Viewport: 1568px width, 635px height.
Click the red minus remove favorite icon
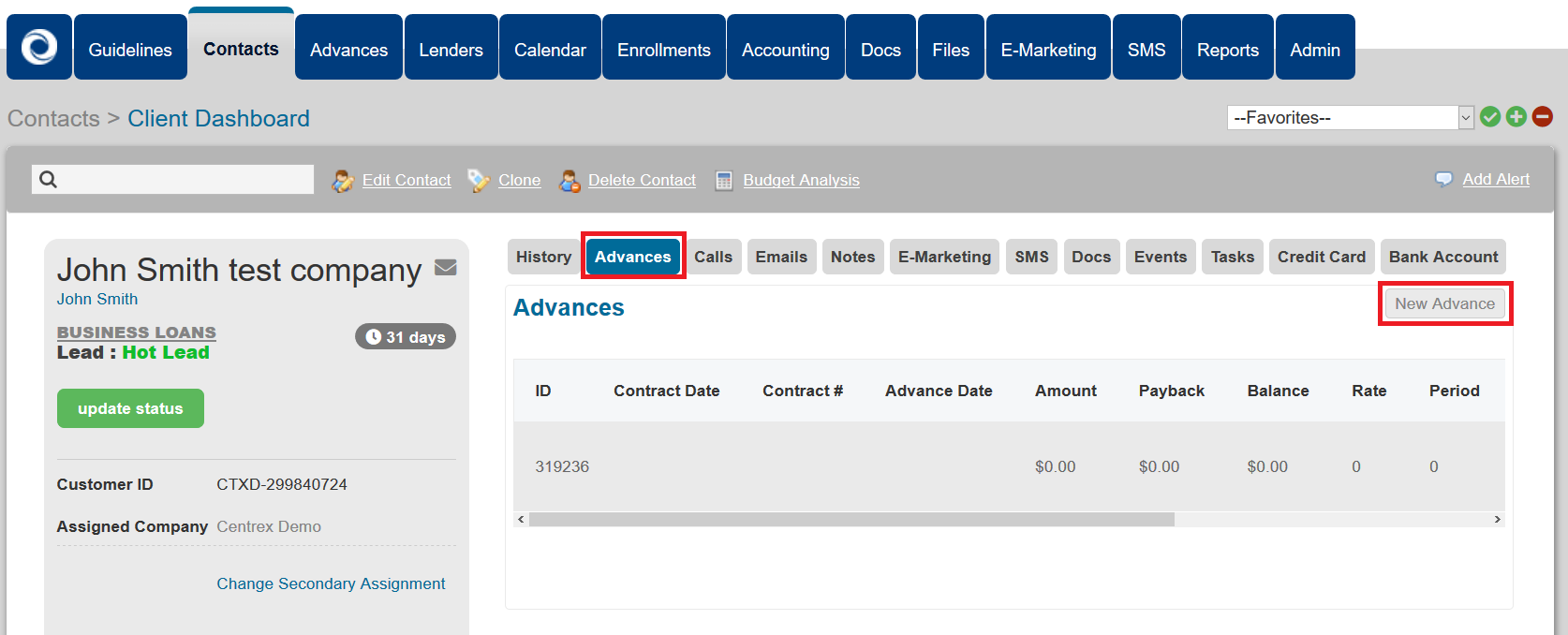coord(1543,117)
